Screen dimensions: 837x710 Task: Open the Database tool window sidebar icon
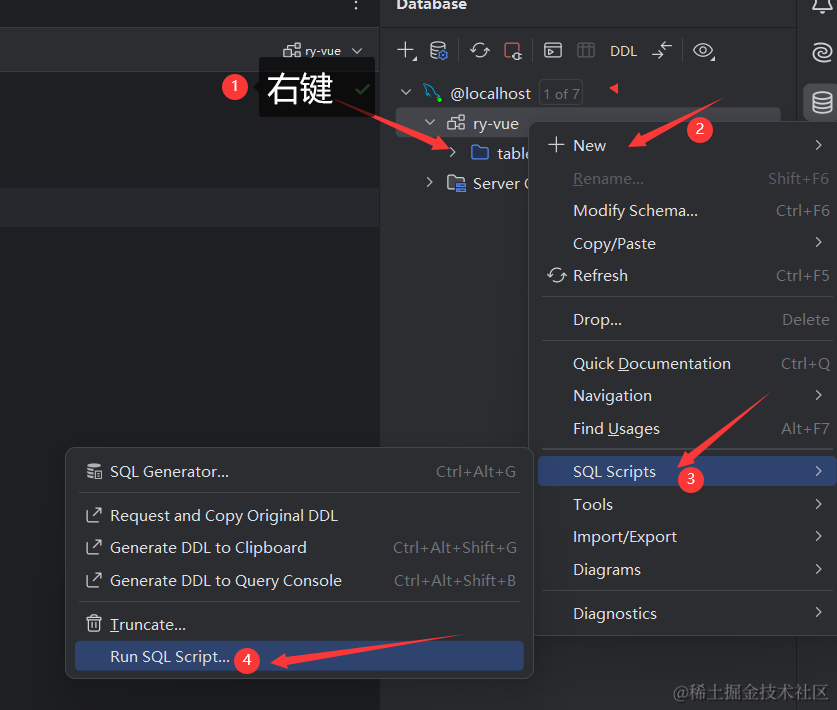pyautogui.click(x=821, y=102)
